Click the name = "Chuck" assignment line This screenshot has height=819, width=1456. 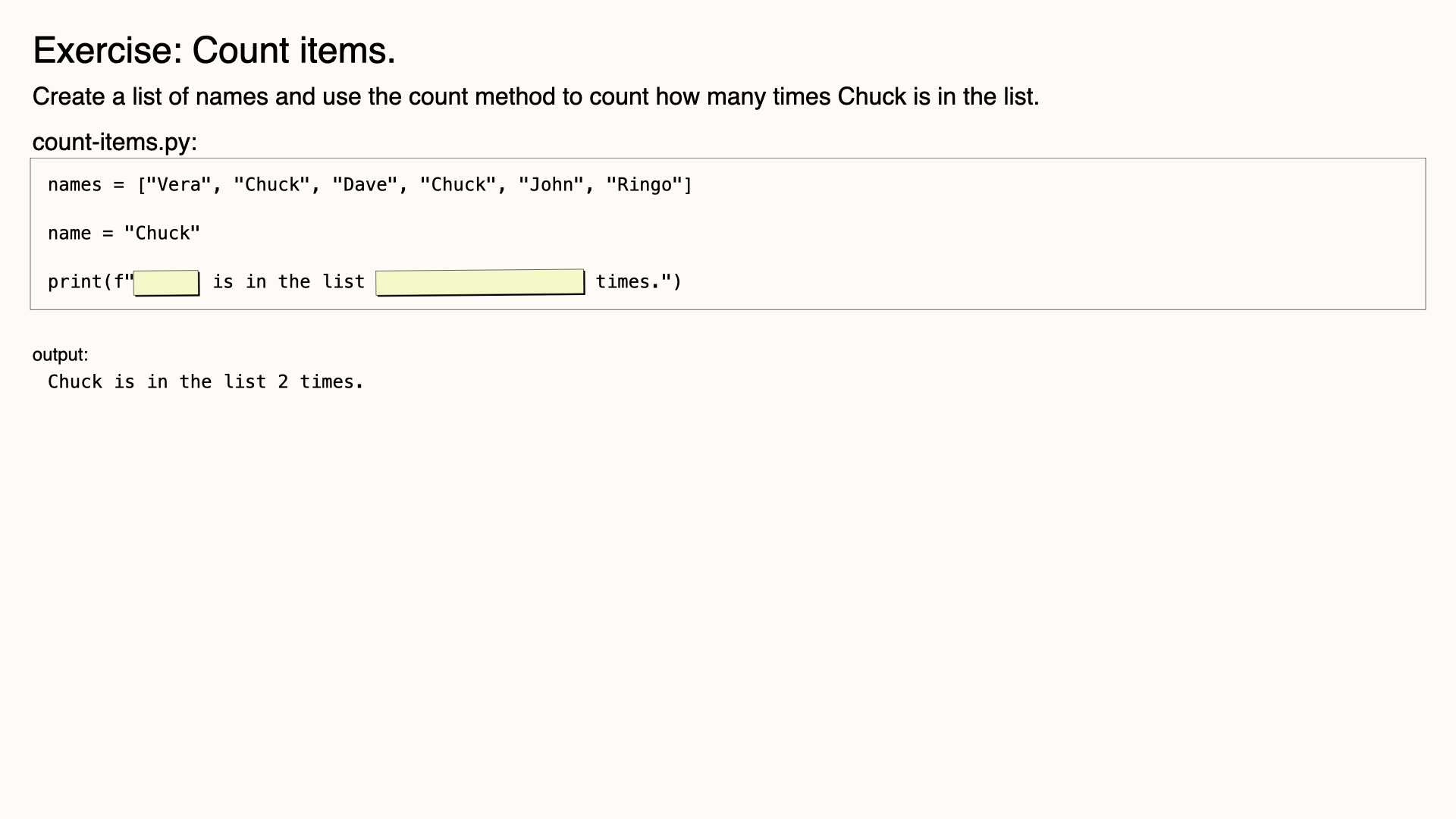[x=124, y=234]
